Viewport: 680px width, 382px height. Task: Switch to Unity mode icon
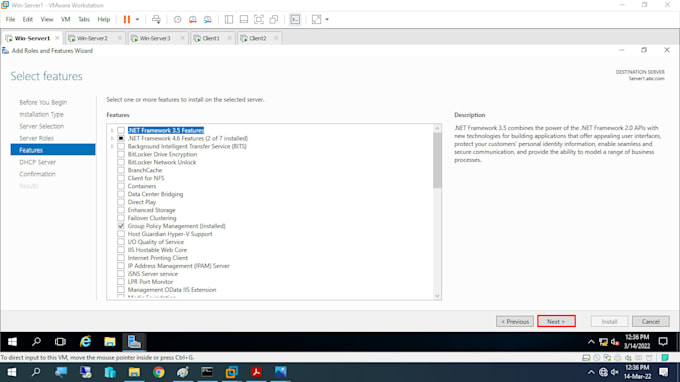[x=274, y=20]
